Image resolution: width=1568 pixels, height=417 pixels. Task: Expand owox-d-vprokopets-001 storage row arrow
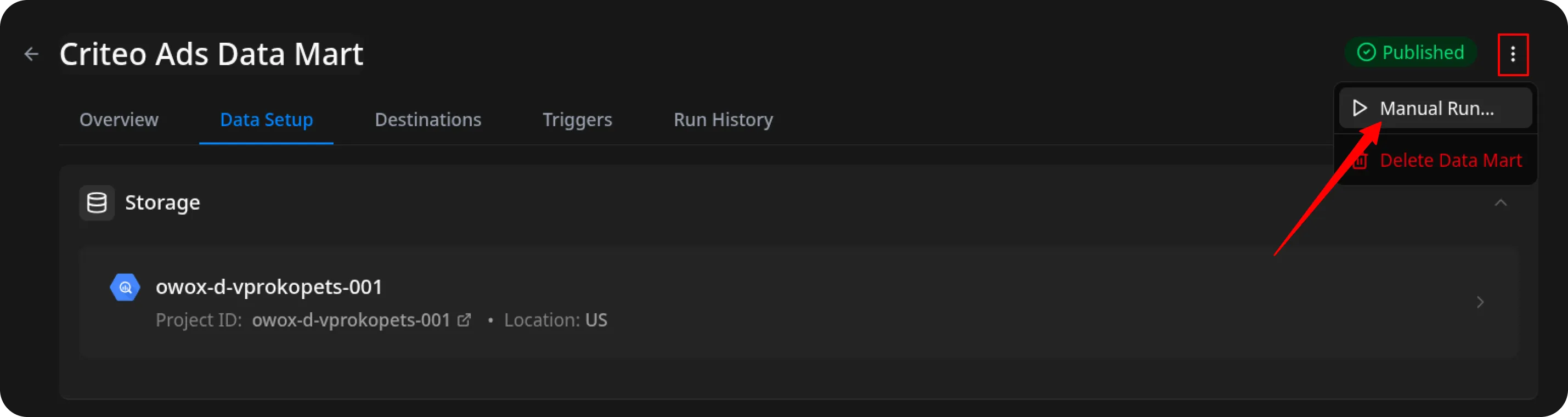click(1480, 302)
